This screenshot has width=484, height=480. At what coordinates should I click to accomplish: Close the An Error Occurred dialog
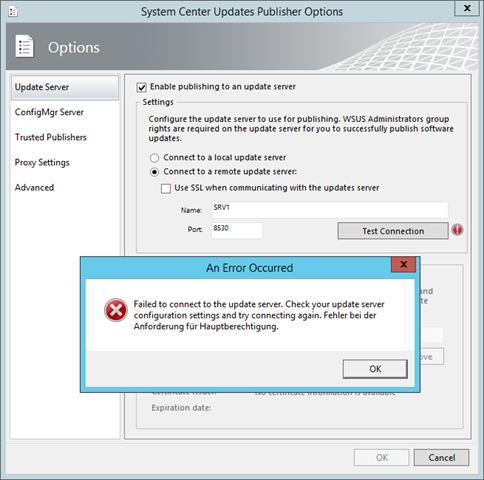tap(403, 265)
